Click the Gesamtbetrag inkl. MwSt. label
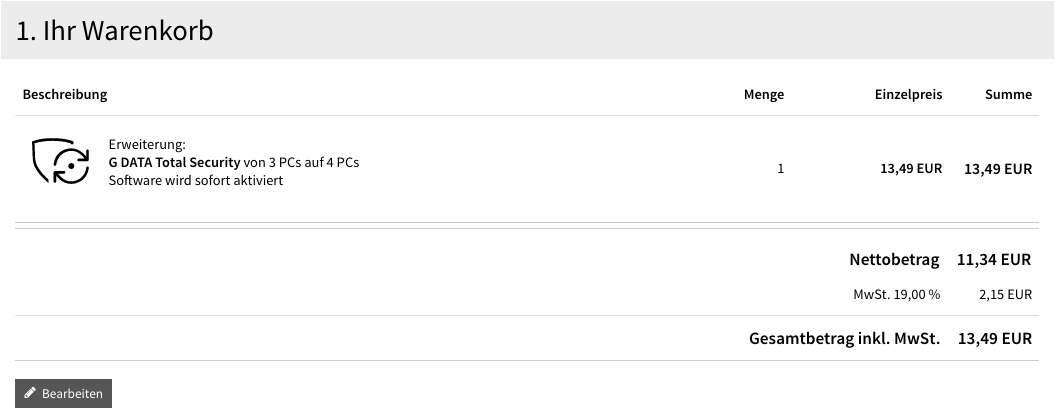 tap(845, 339)
